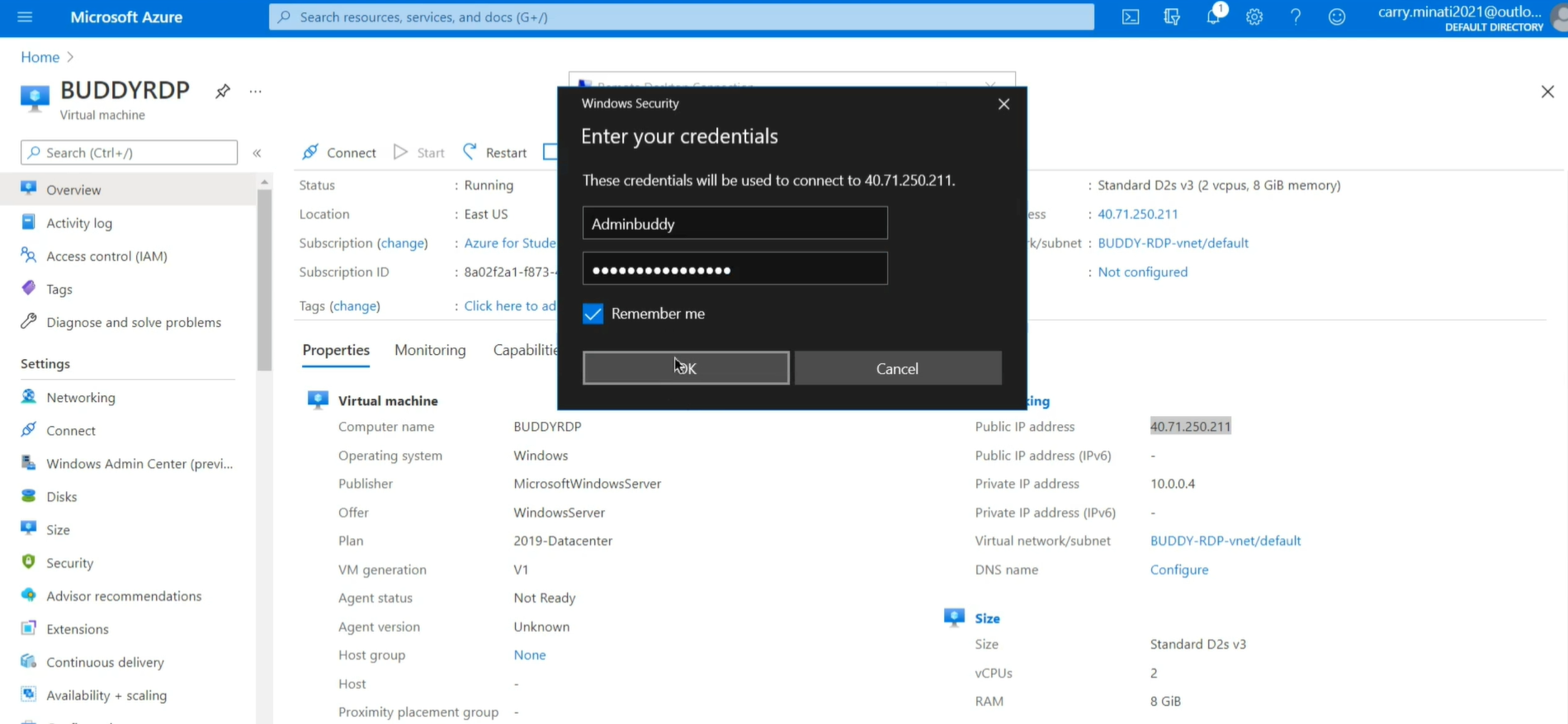The image size is (1568, 724).
Task: Open the Directories and subscriptions filter icon
Action: click(x=1172, y=17)
